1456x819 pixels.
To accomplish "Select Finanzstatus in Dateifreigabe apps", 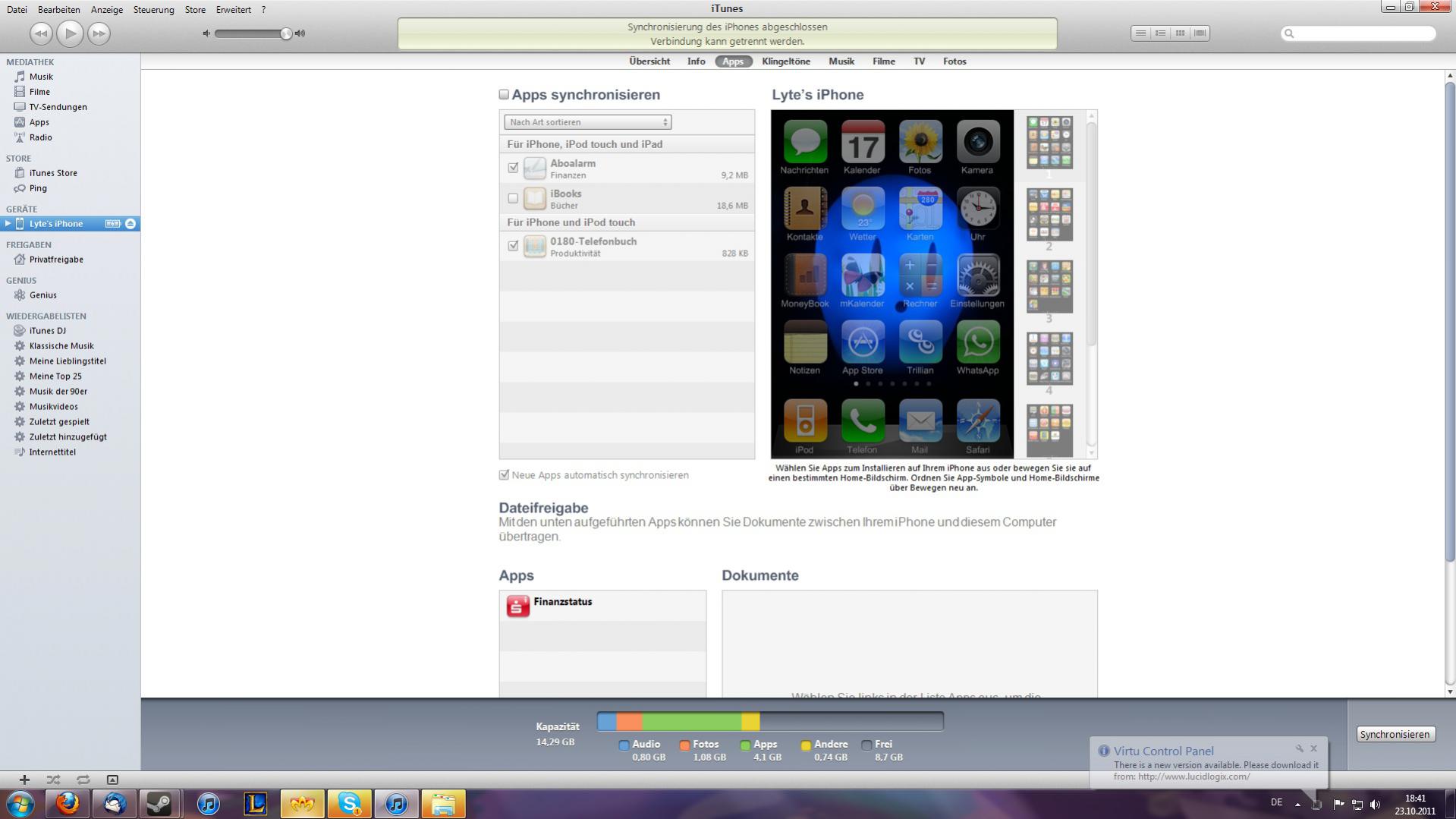I will pyautogui.click(x=602, y=606).
